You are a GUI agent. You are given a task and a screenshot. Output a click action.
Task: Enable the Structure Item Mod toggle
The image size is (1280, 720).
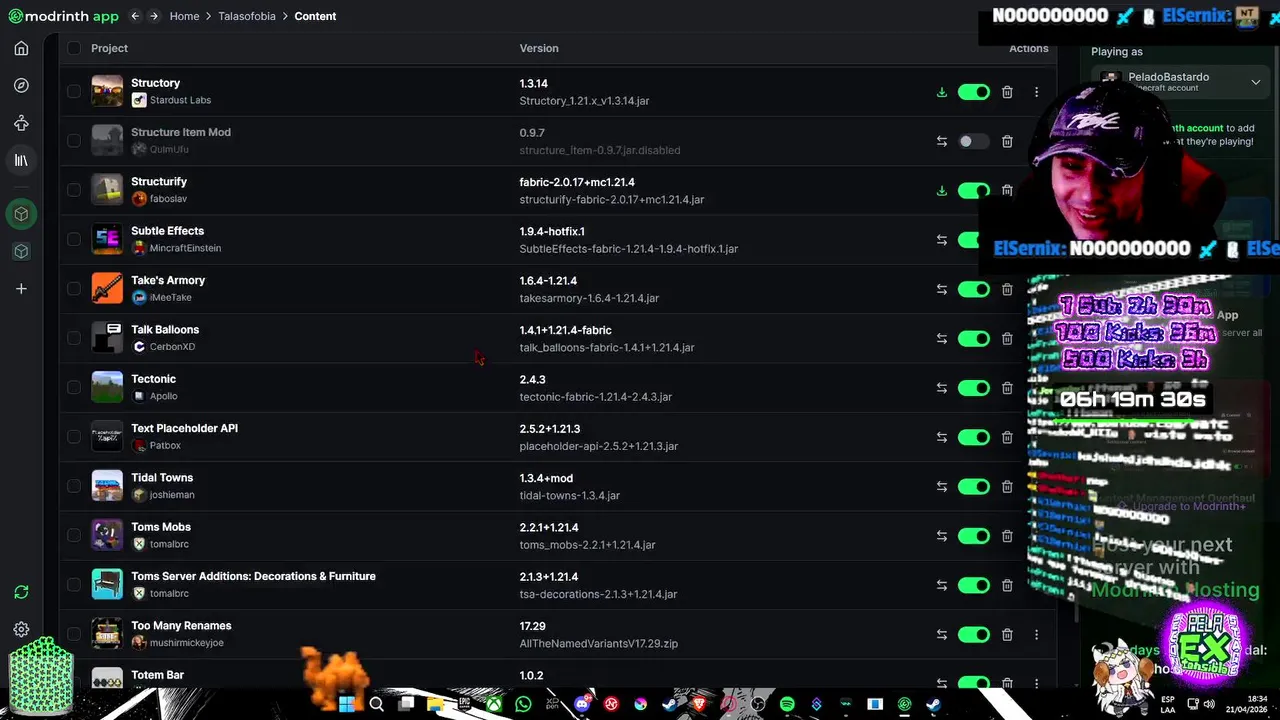(973, 141)
